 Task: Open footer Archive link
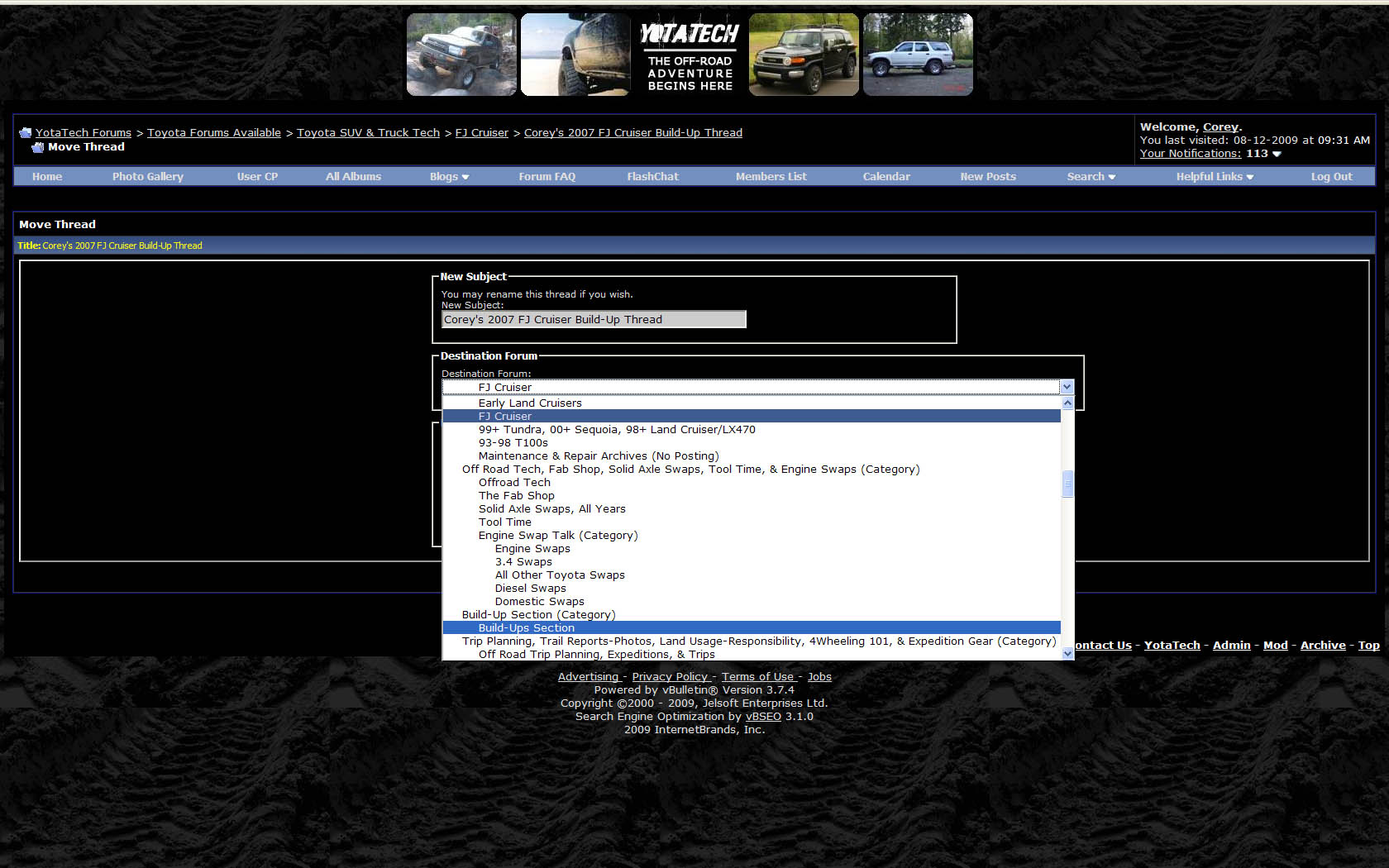1323,646
